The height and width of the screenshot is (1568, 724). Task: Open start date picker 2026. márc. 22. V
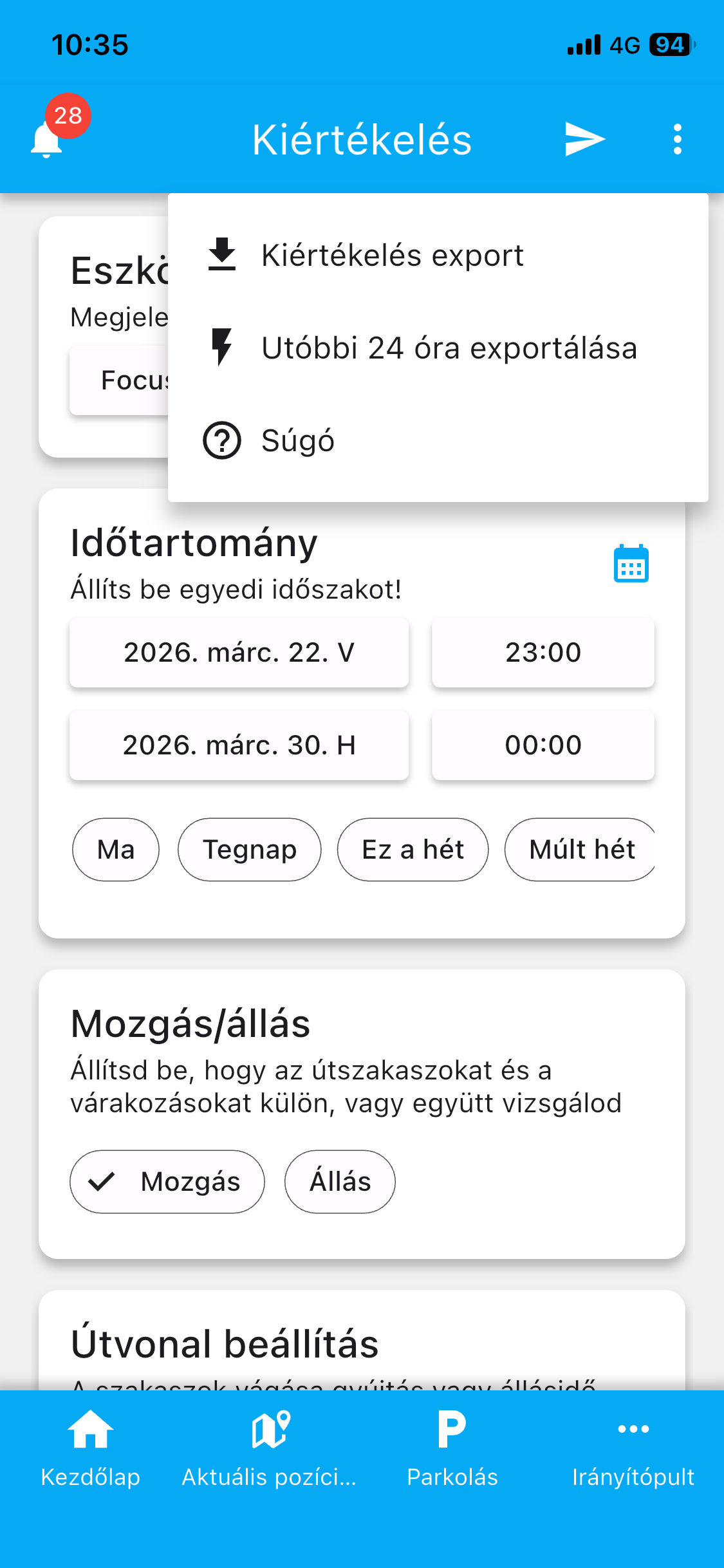click(239, 653)
